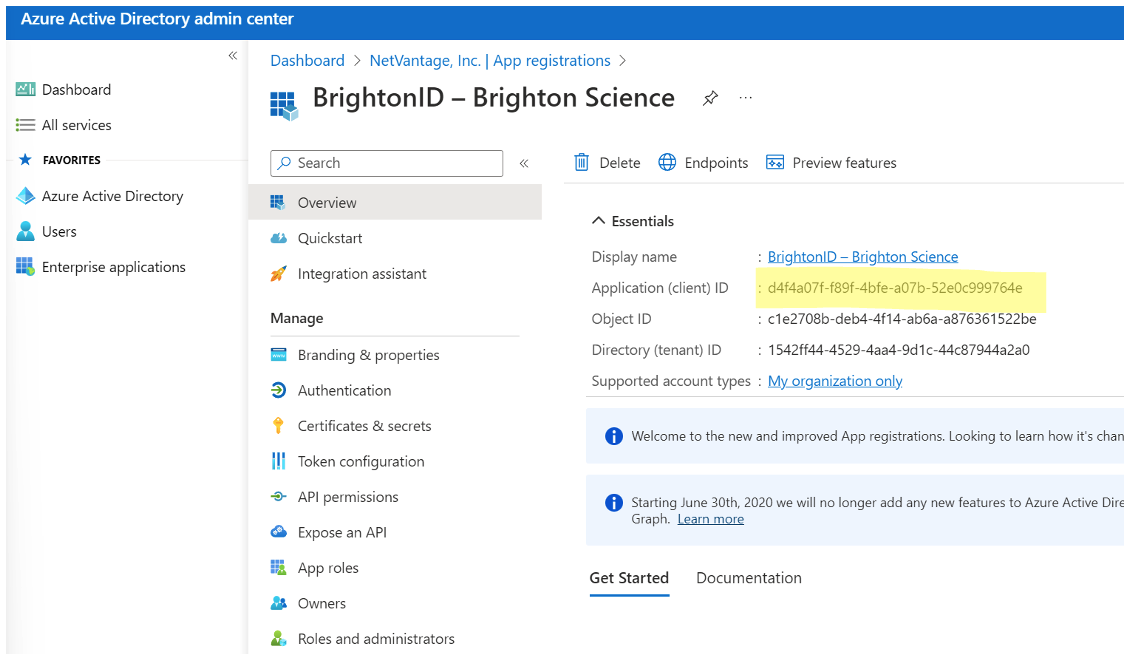
Task: Switch to the Documentation tab
Action: 748,578
